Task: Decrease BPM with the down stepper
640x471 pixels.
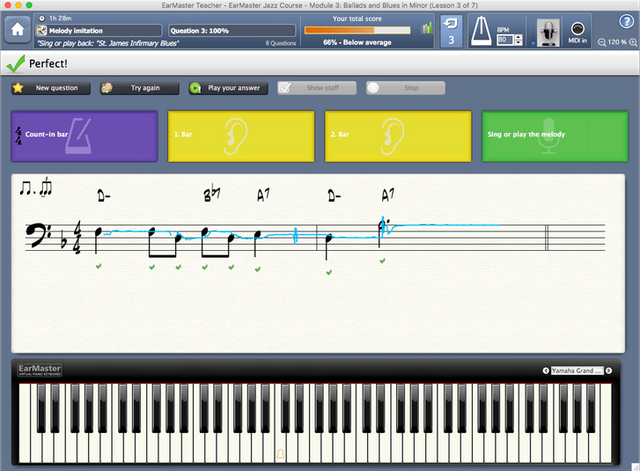Action: point(518,42)
